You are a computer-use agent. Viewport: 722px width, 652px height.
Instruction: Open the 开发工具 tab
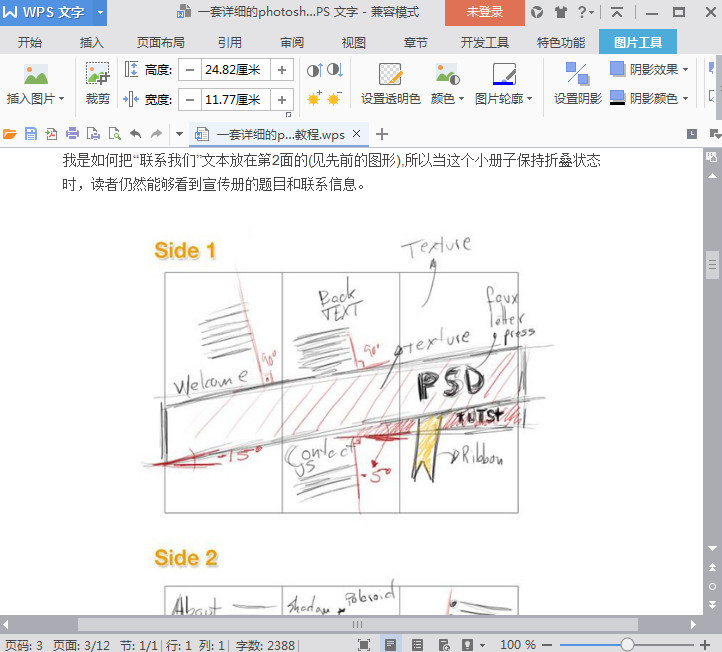[x=484, y=42]
